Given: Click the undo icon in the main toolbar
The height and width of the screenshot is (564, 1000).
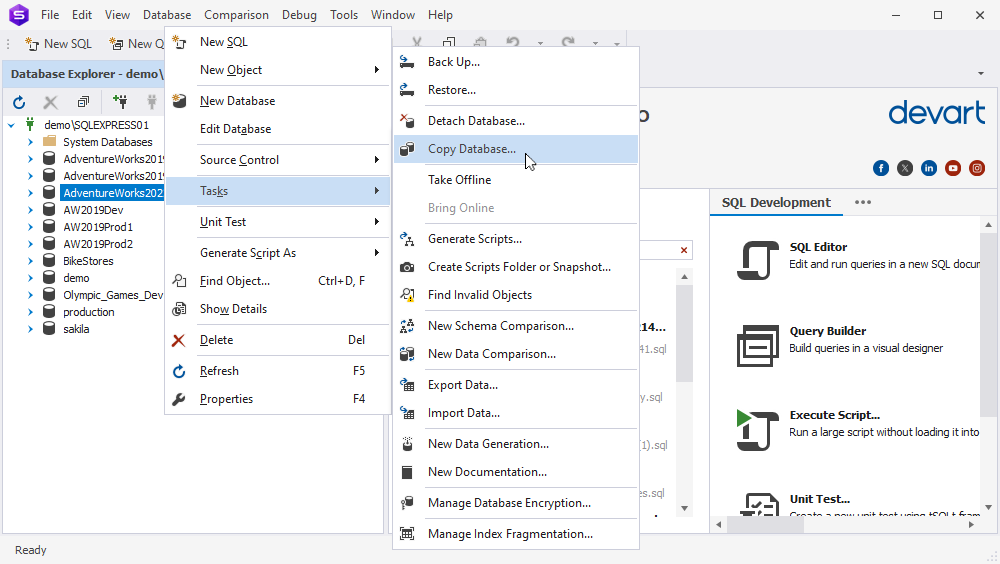Looking at the screenshot, I should pyautogui.click(x=513, y=43).
